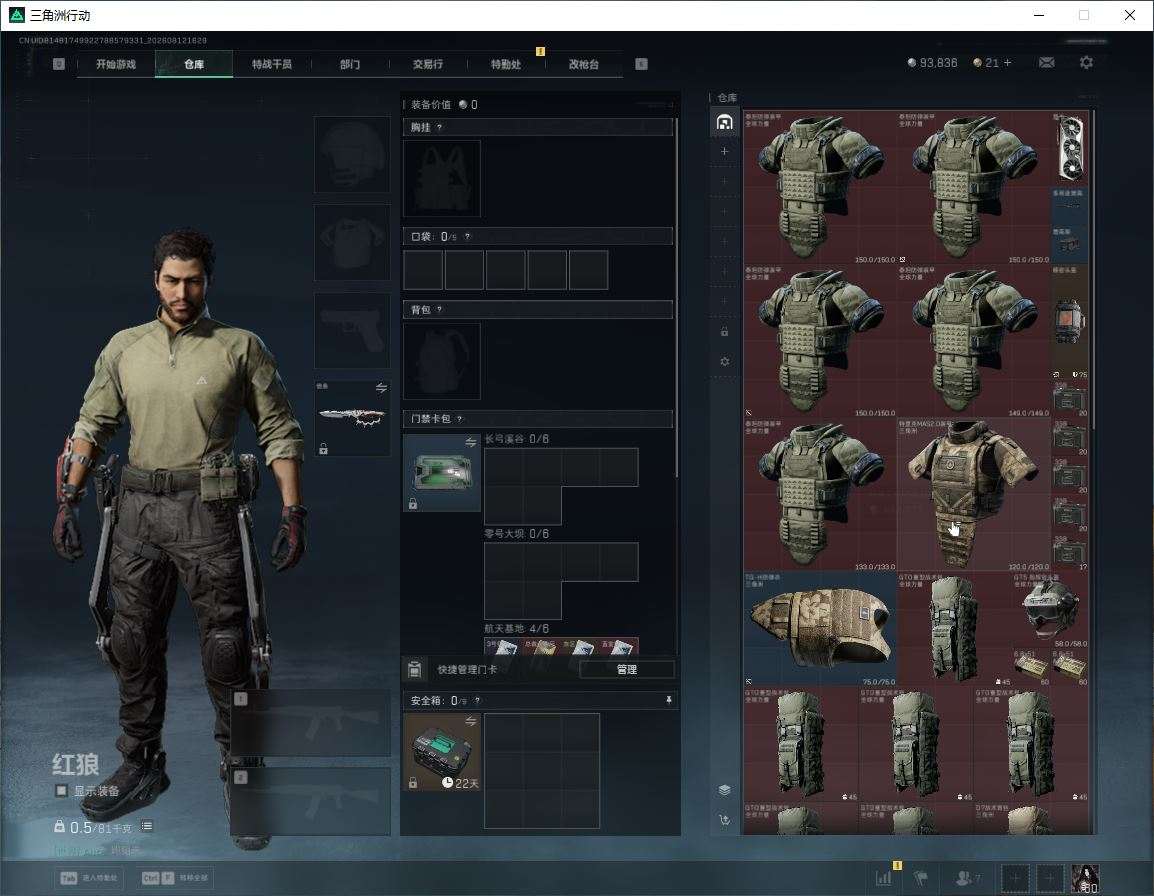Click the warehouse scrollbar
The height and width of the screenshot is (896, 1154).
(1093, 269)
